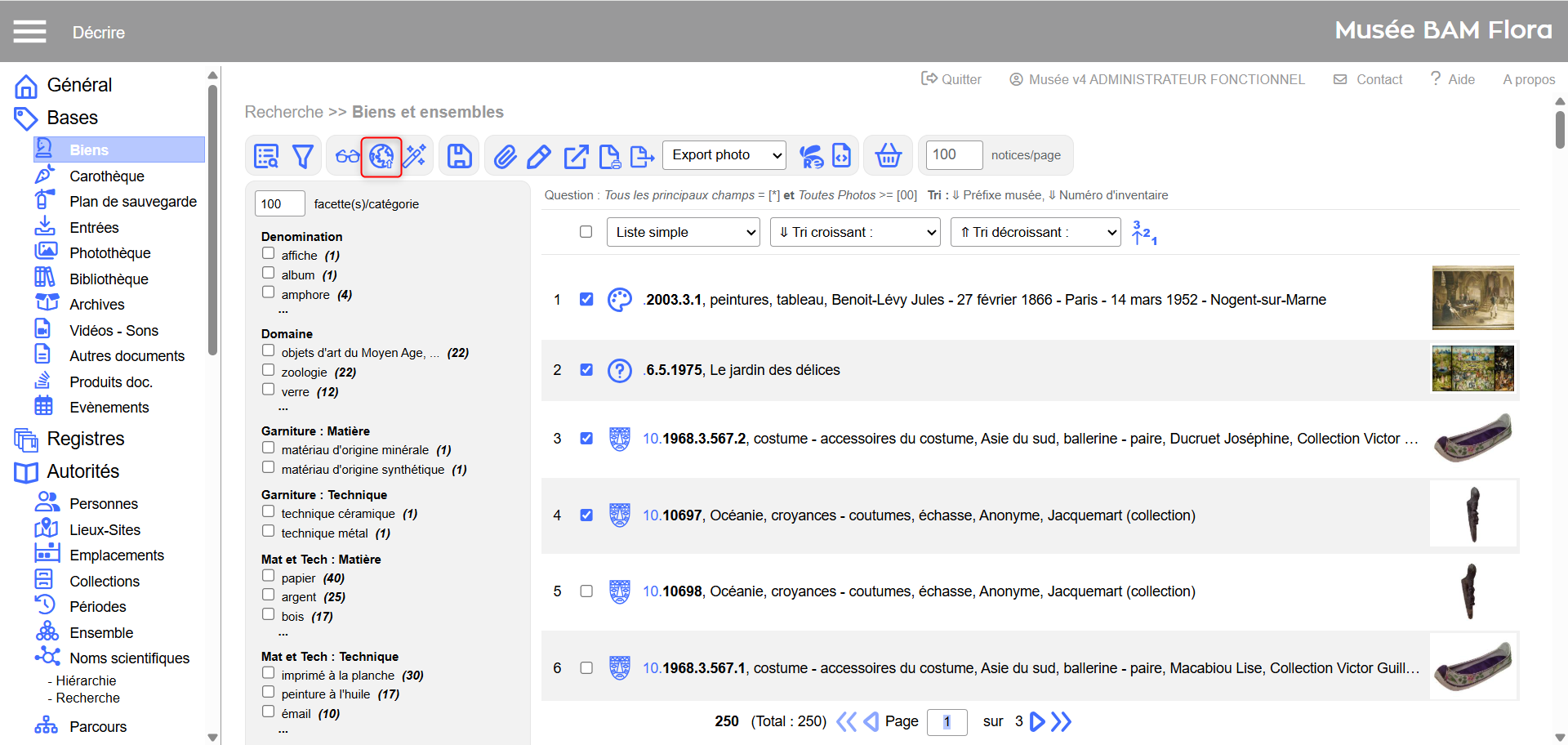This screenshot has height=745, width=1568.
Task: Click the paperclip attach icon
Action: pos(505,156)
